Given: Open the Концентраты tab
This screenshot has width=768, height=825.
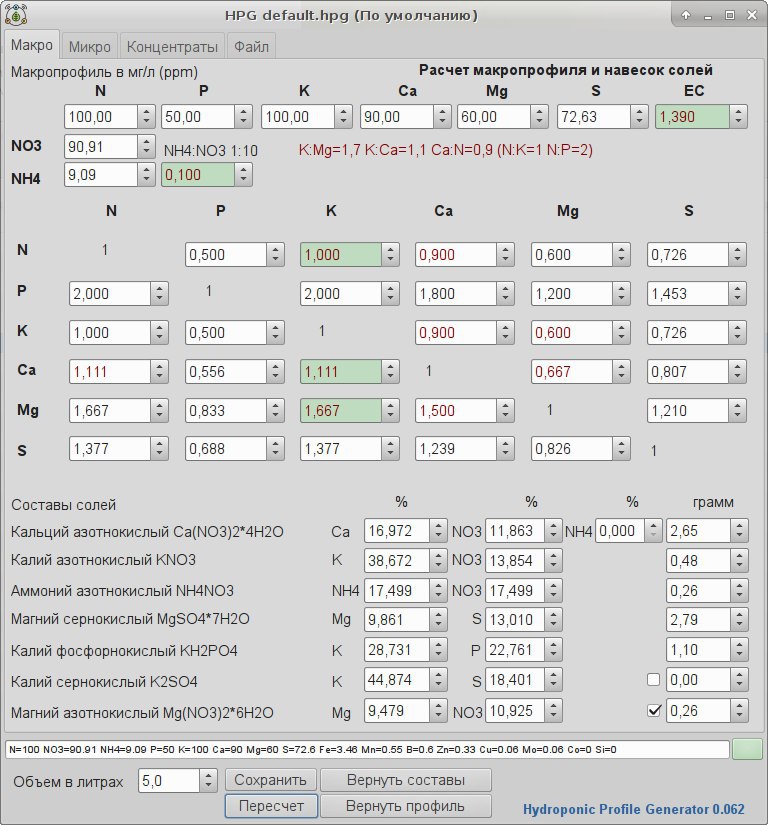Looking at the screenshot, I should [172, 47].
